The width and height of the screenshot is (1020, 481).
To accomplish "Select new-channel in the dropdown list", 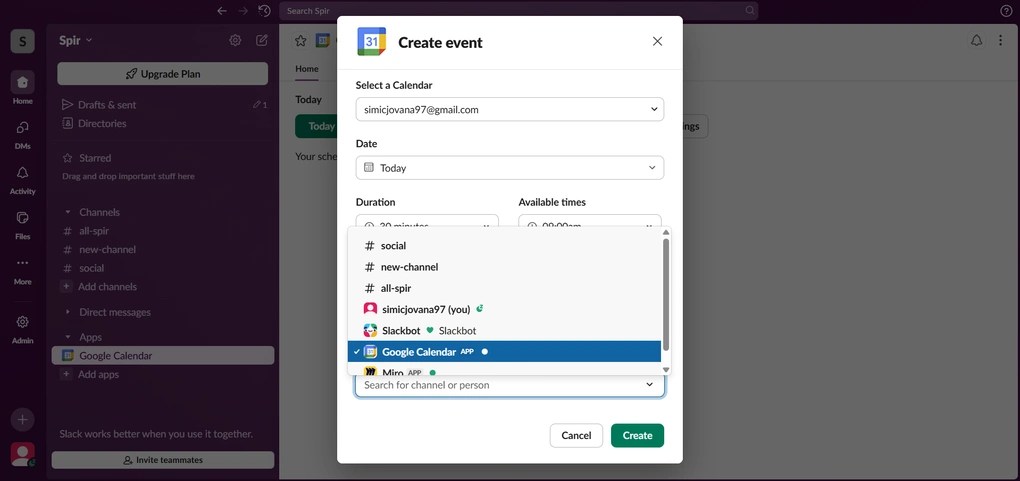I will click(x=504, y=267).
